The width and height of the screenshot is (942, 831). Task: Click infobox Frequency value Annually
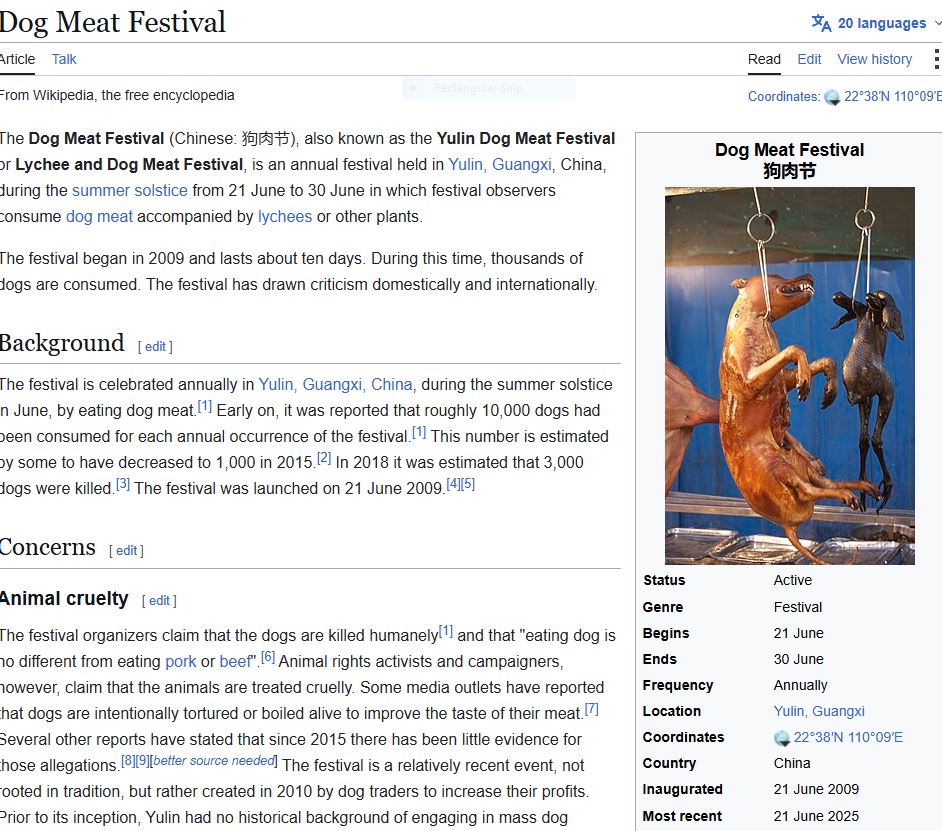(x=800, y=685)
